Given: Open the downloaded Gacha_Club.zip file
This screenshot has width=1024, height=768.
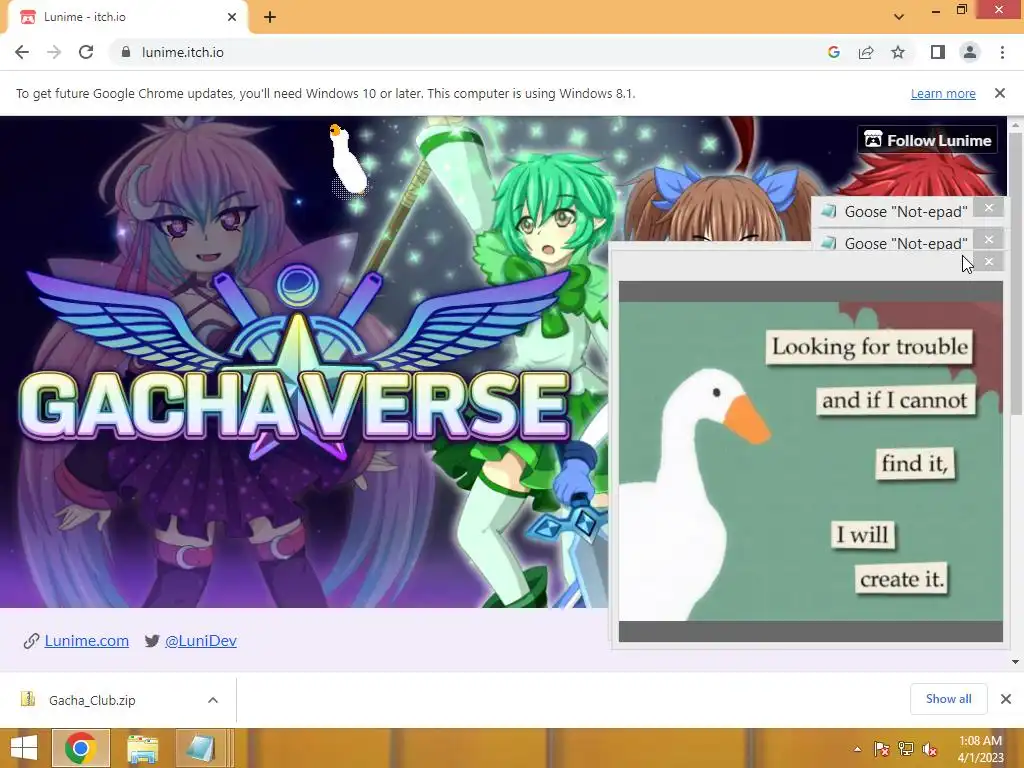Looking at the screenshot, I should coord(91,700).
